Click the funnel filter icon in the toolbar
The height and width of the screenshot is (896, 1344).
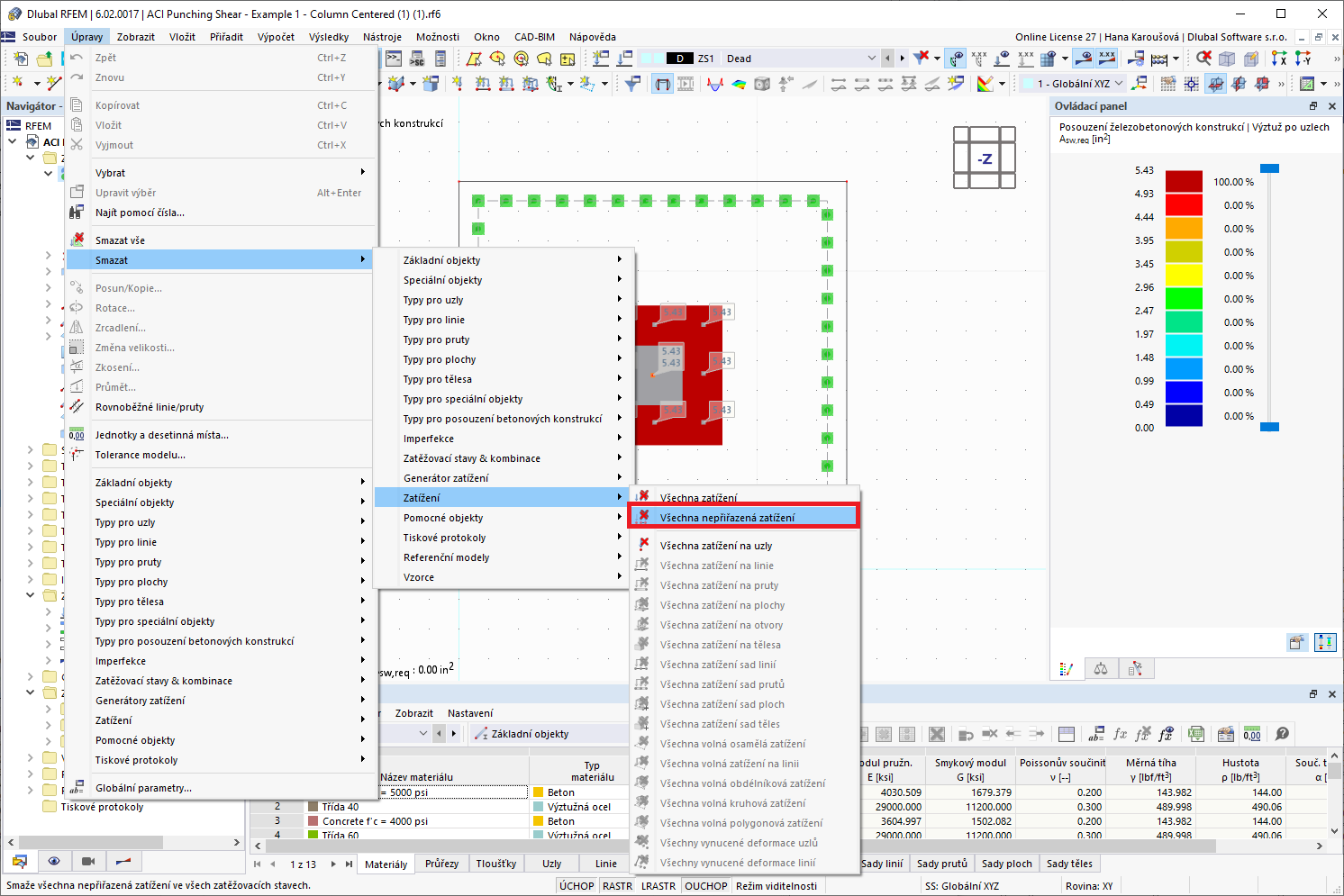[633, 84]
